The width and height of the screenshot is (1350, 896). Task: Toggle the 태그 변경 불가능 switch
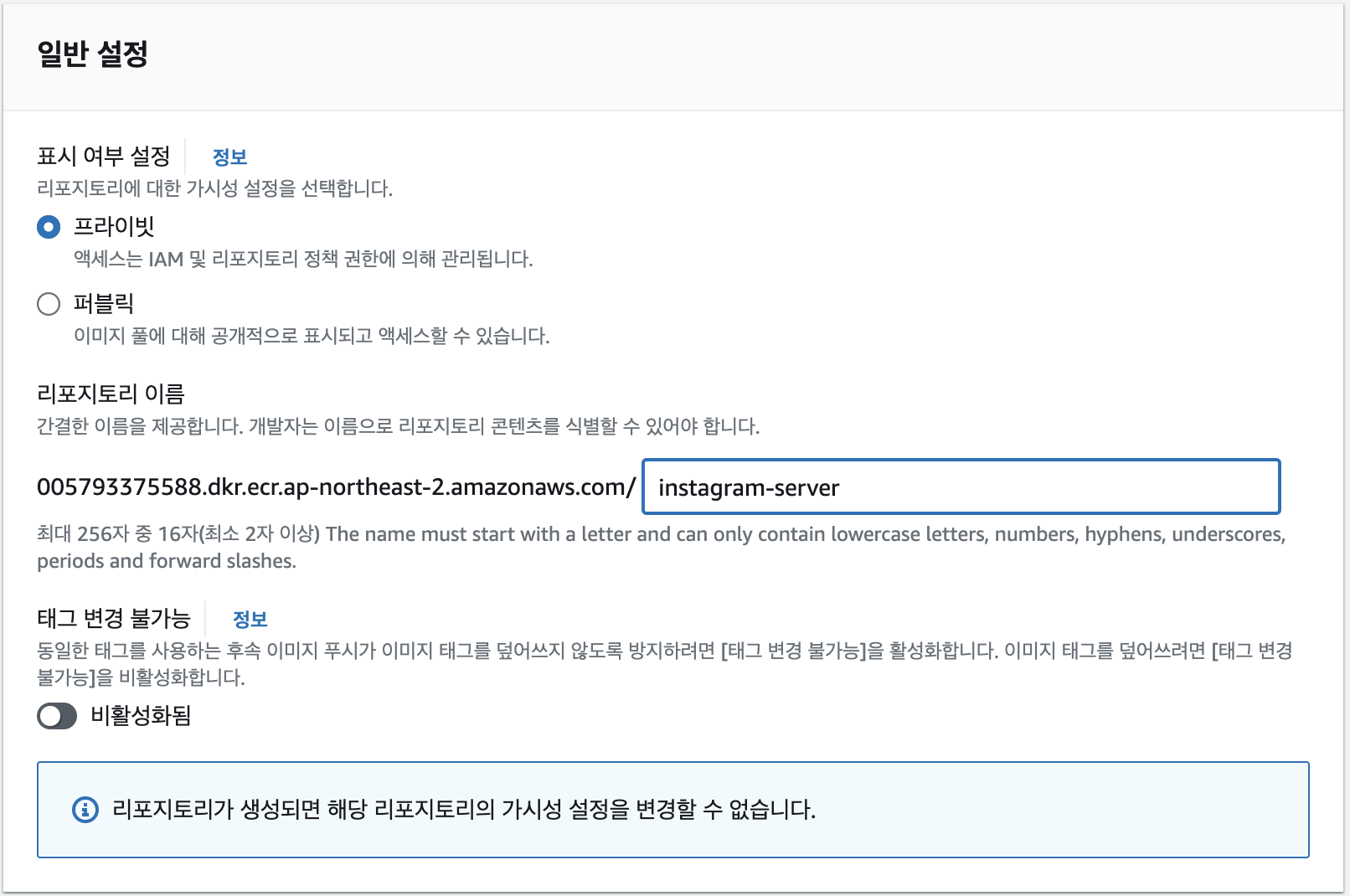pyautogui.click(x=57, y=716)
